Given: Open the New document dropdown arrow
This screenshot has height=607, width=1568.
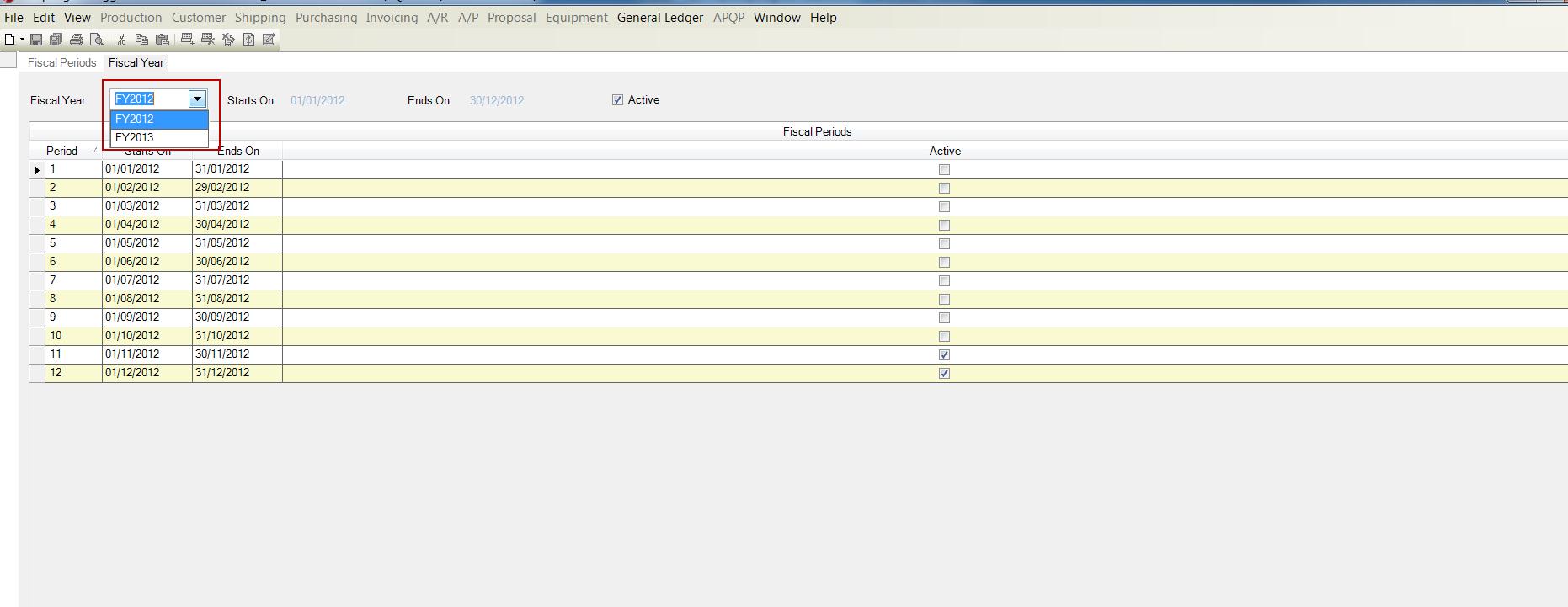Looking at the screenshot, I should (22, 40).
